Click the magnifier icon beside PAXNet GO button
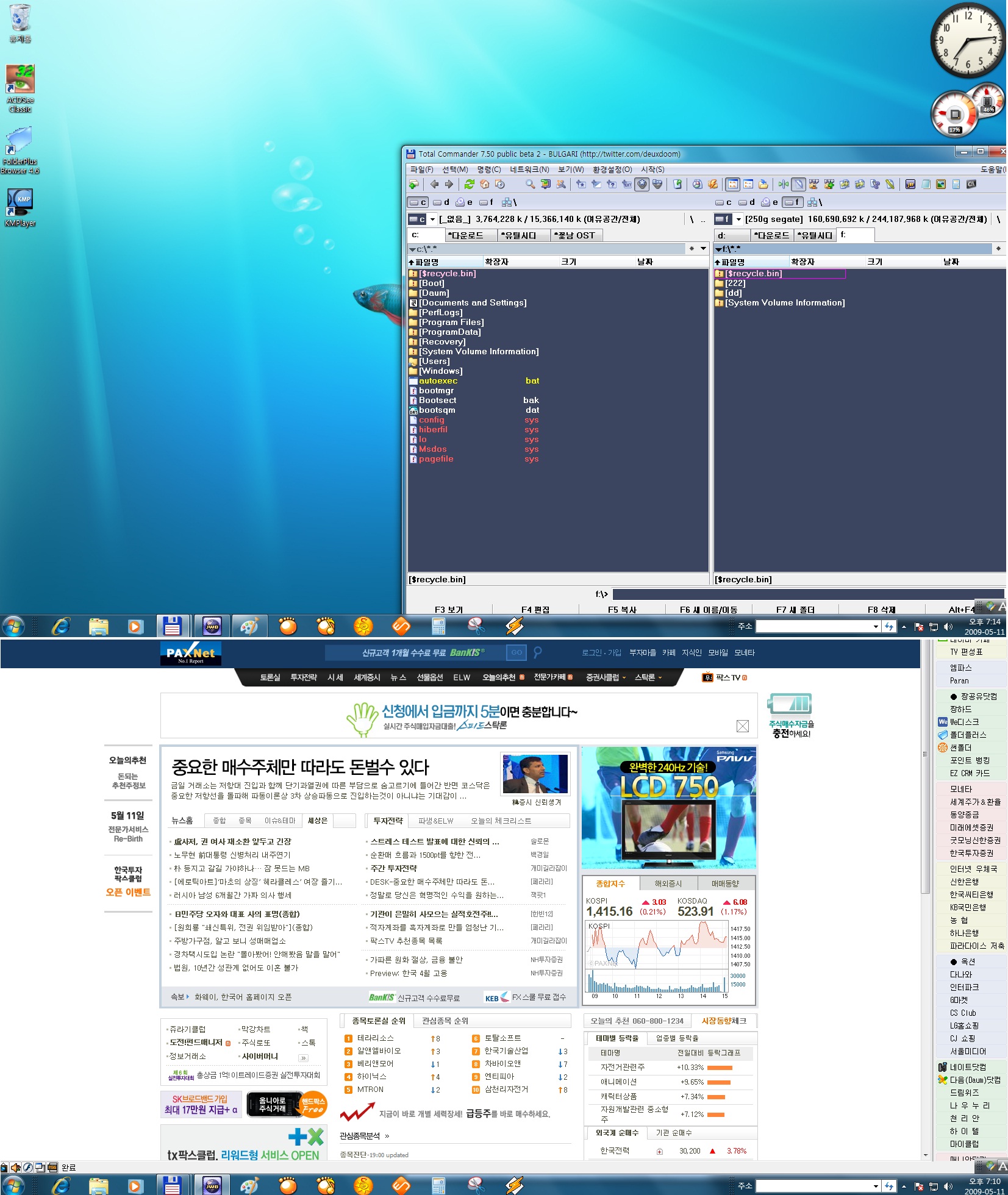 [x=537, y=652]
